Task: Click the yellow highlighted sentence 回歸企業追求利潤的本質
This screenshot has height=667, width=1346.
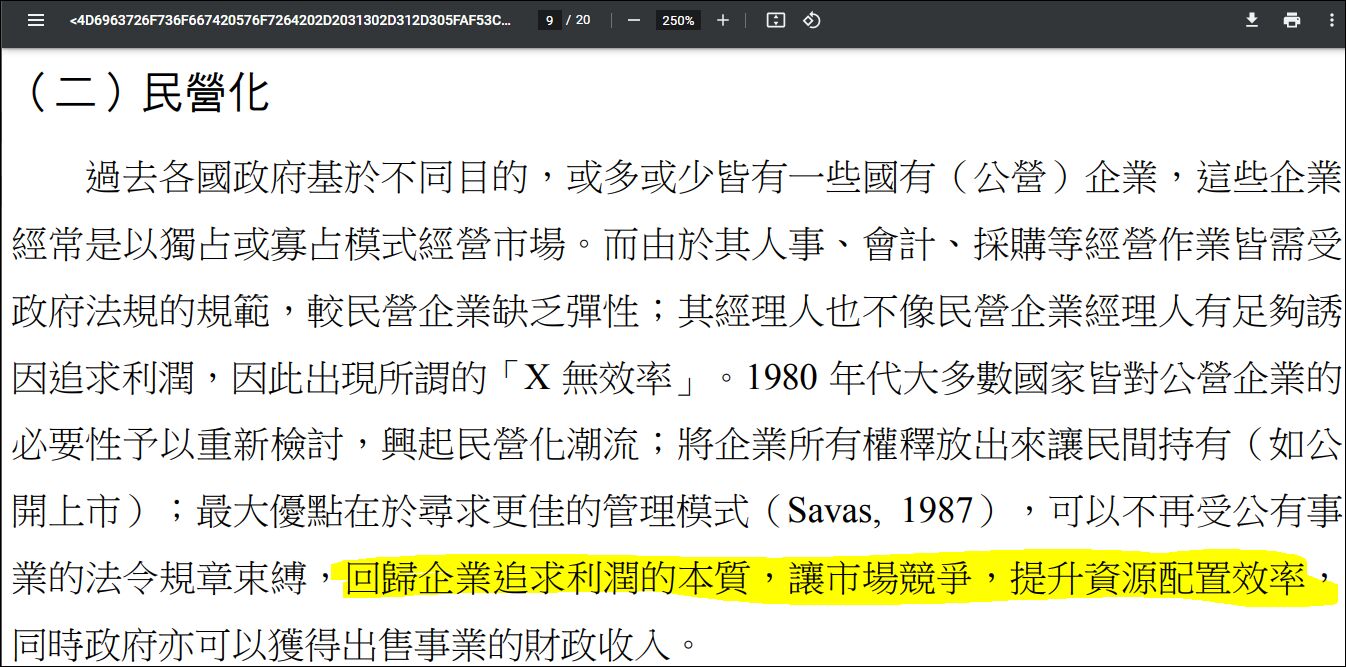Action: pos(546,579)
